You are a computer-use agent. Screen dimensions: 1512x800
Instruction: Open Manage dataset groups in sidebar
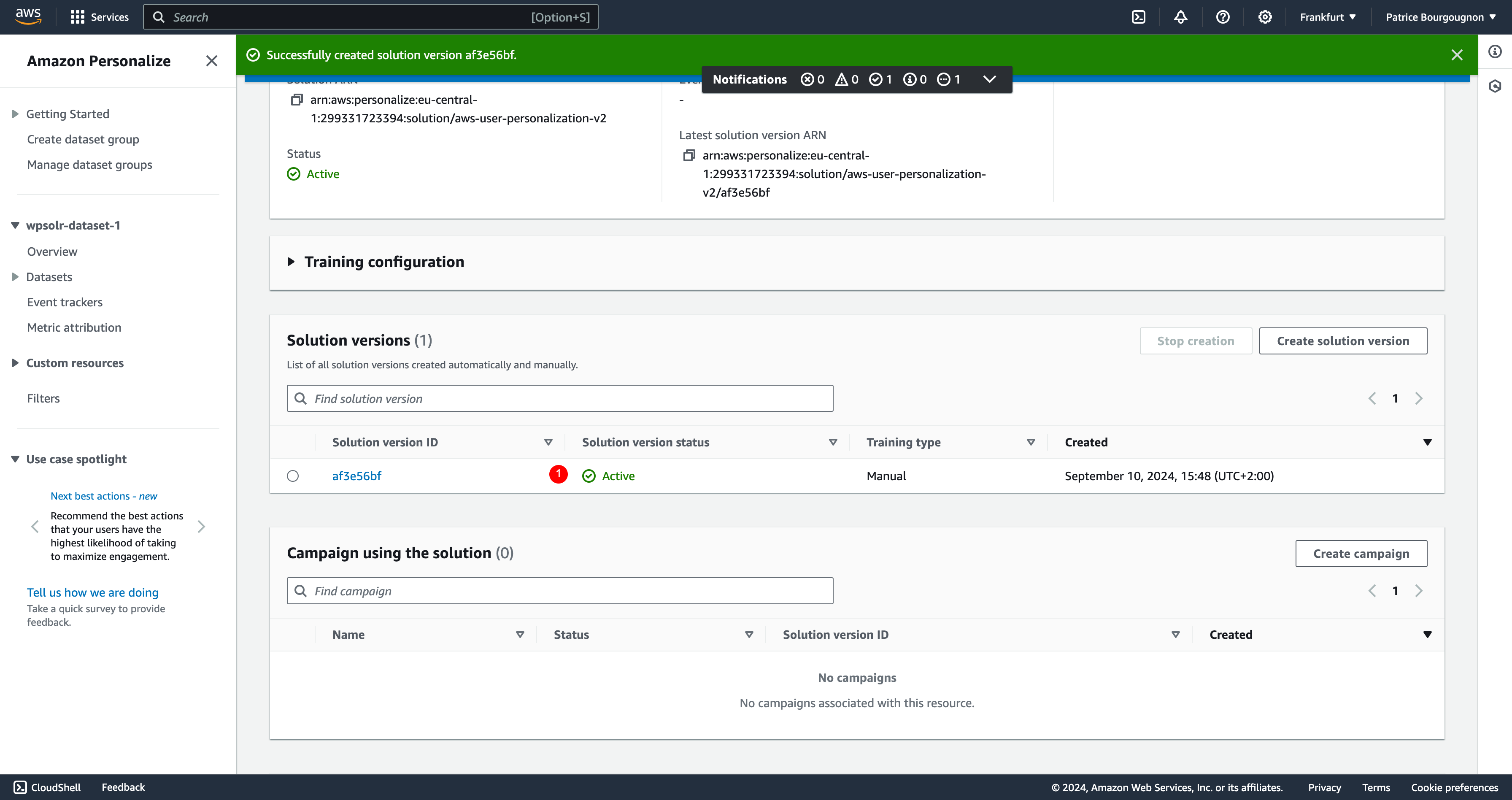pos(89,164)
